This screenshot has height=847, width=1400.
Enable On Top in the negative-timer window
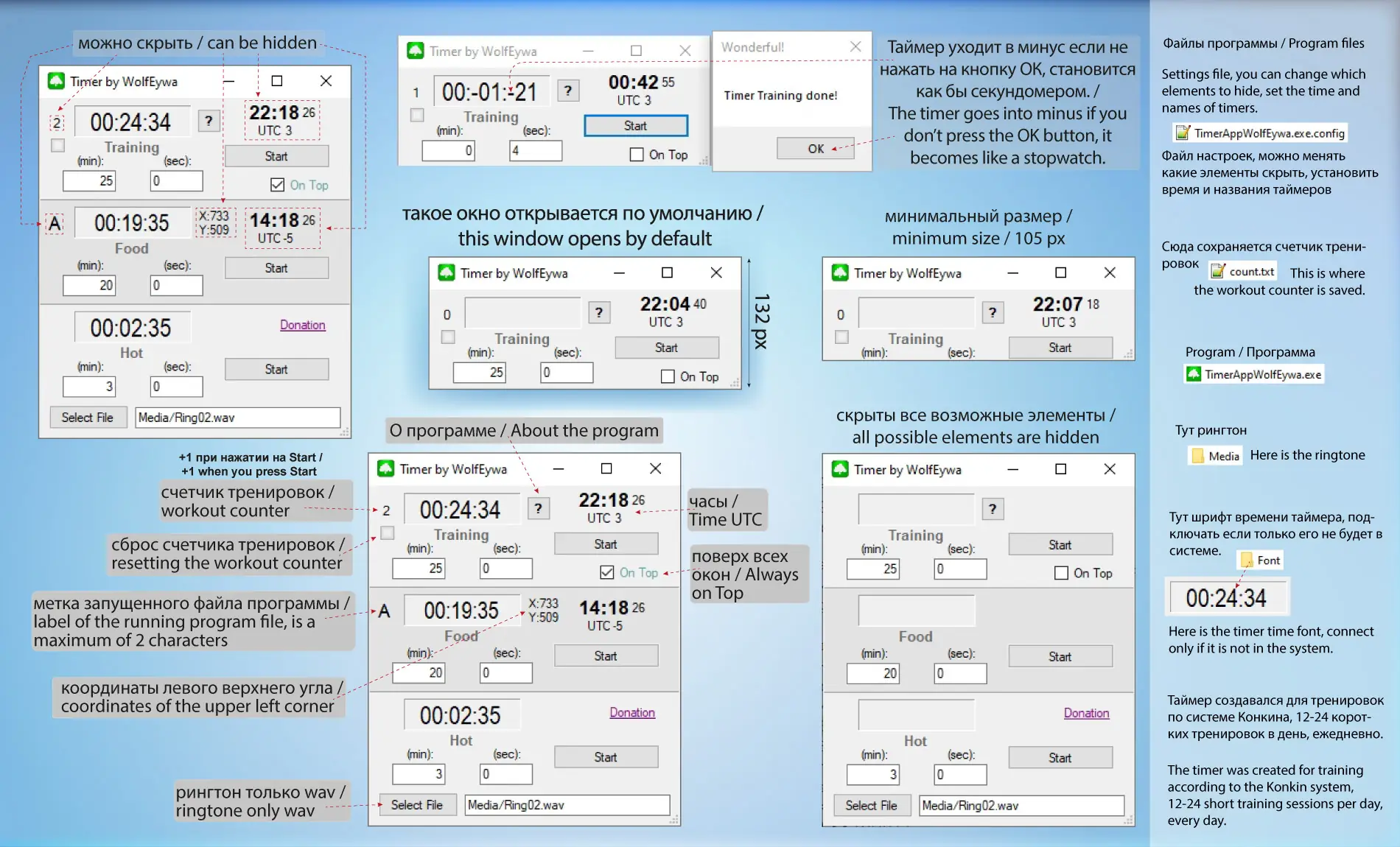(637, 155)
